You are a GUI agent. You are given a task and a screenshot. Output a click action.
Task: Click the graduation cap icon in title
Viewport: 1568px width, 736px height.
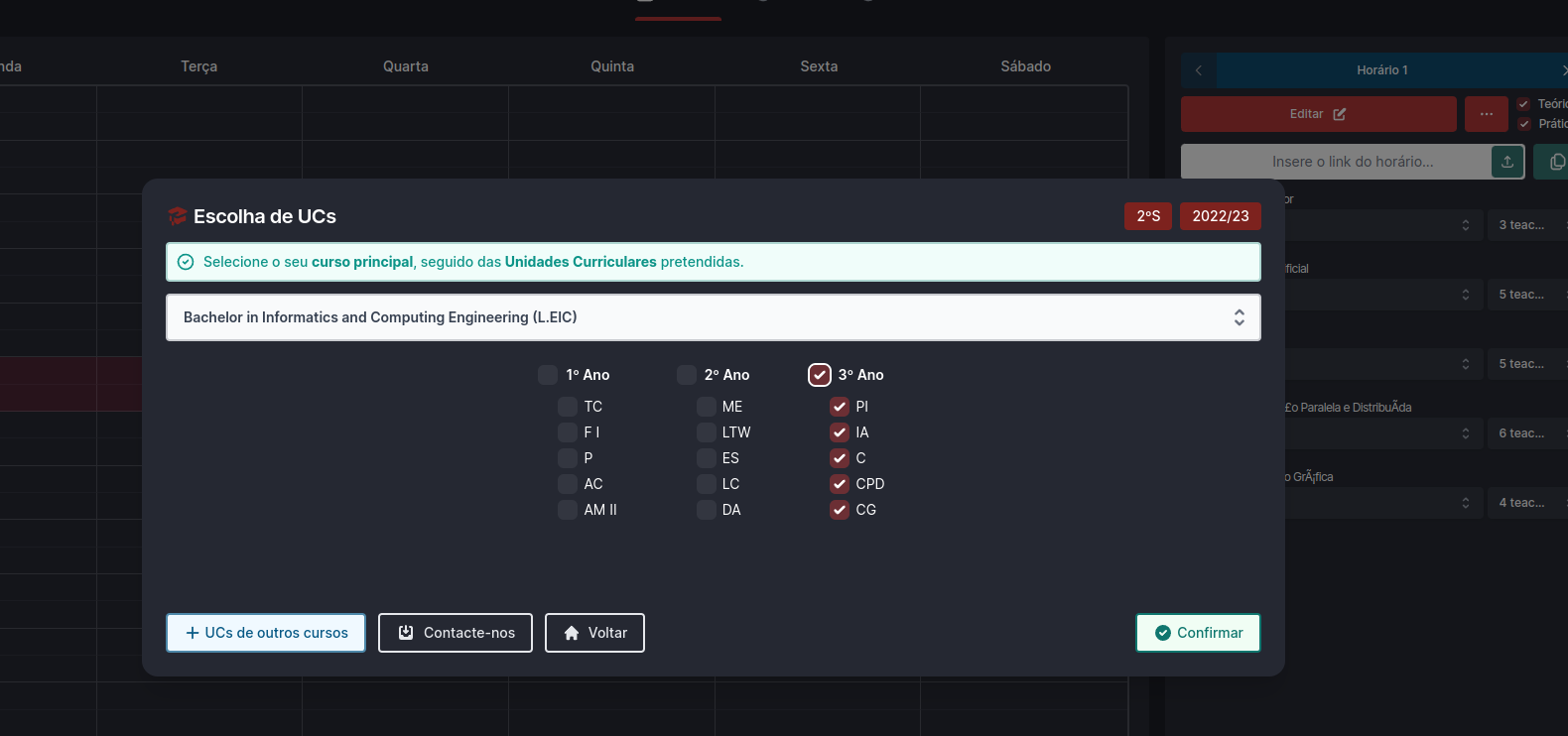point(178,216)
